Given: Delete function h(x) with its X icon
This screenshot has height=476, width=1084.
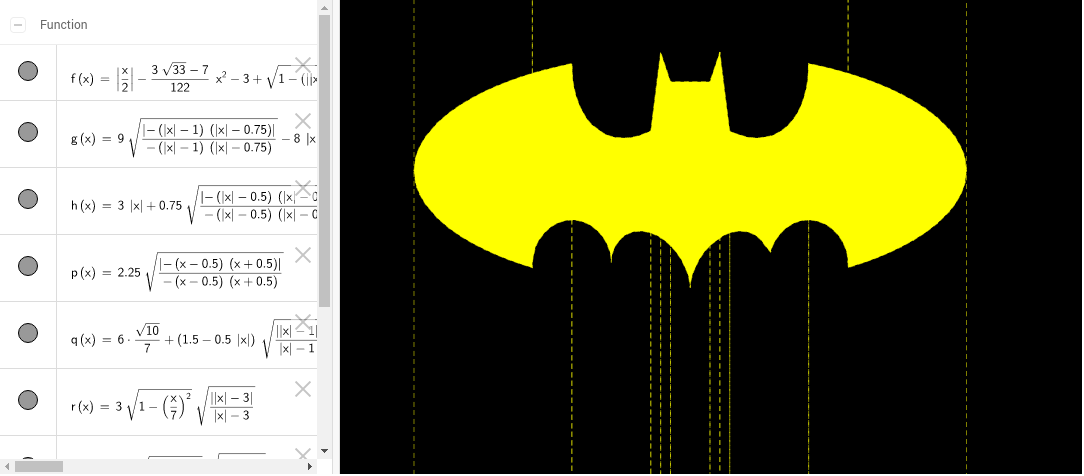Looking at the screenshot, I should 303,188.
